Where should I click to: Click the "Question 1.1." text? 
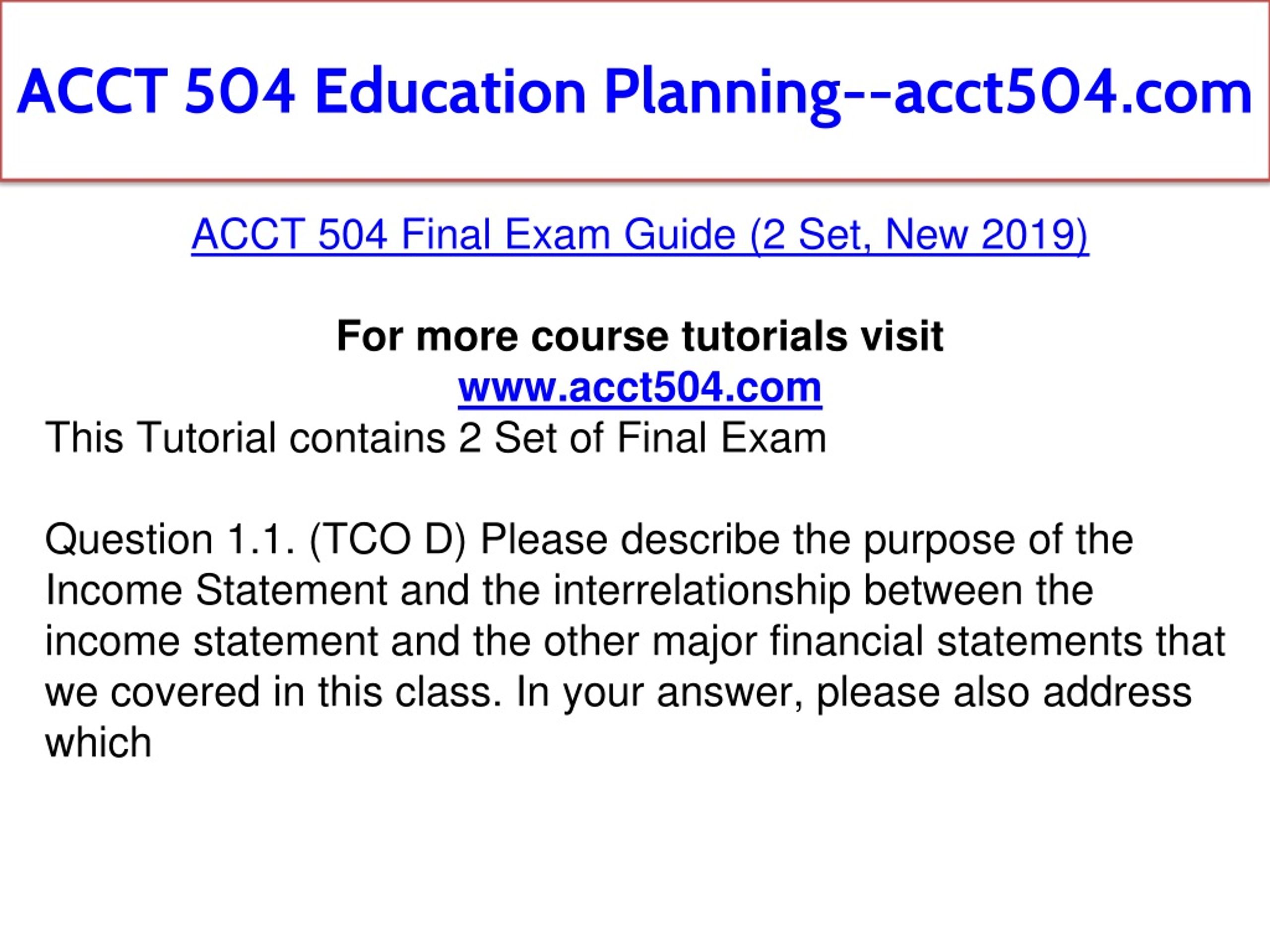pos(171,539)
